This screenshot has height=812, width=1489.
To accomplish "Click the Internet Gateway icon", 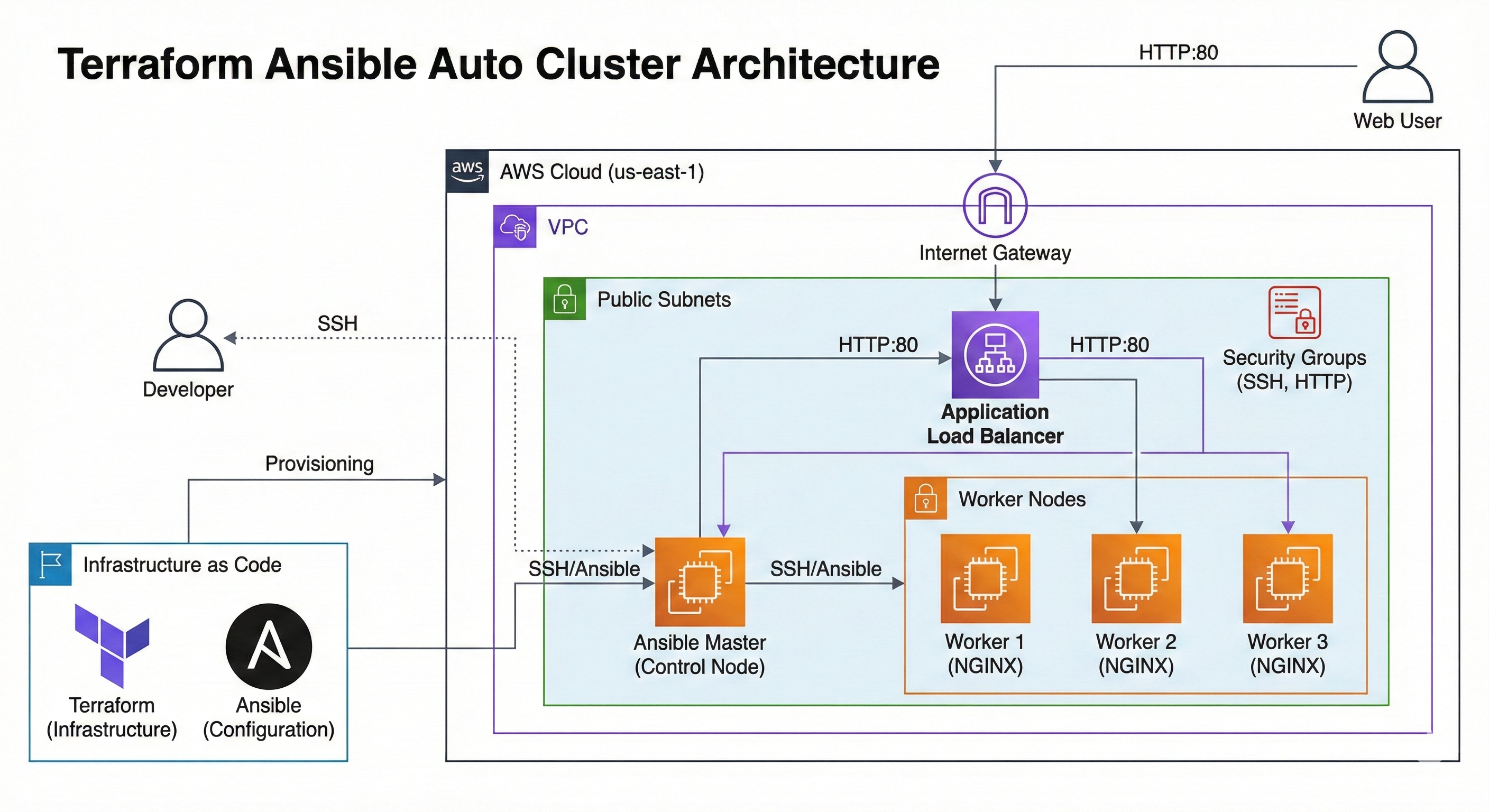I will 995,205.
